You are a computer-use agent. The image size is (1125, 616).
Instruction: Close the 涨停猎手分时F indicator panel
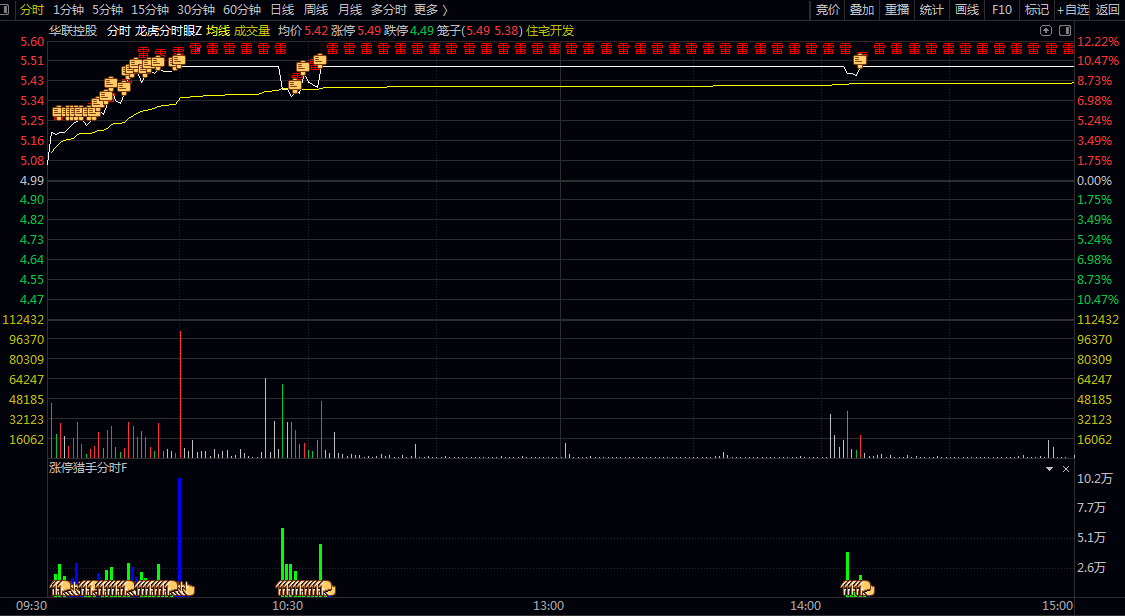1065,469
